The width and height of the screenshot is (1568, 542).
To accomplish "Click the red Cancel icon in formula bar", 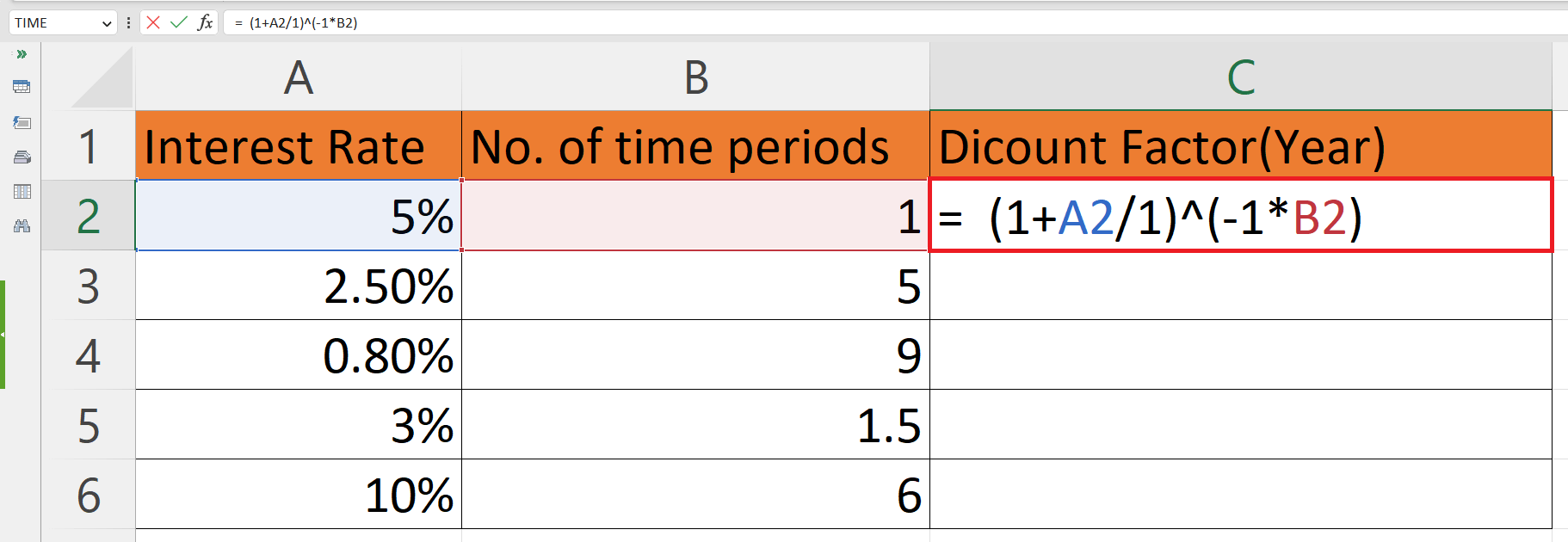I will pyautogui.click(x=153, y=22).
